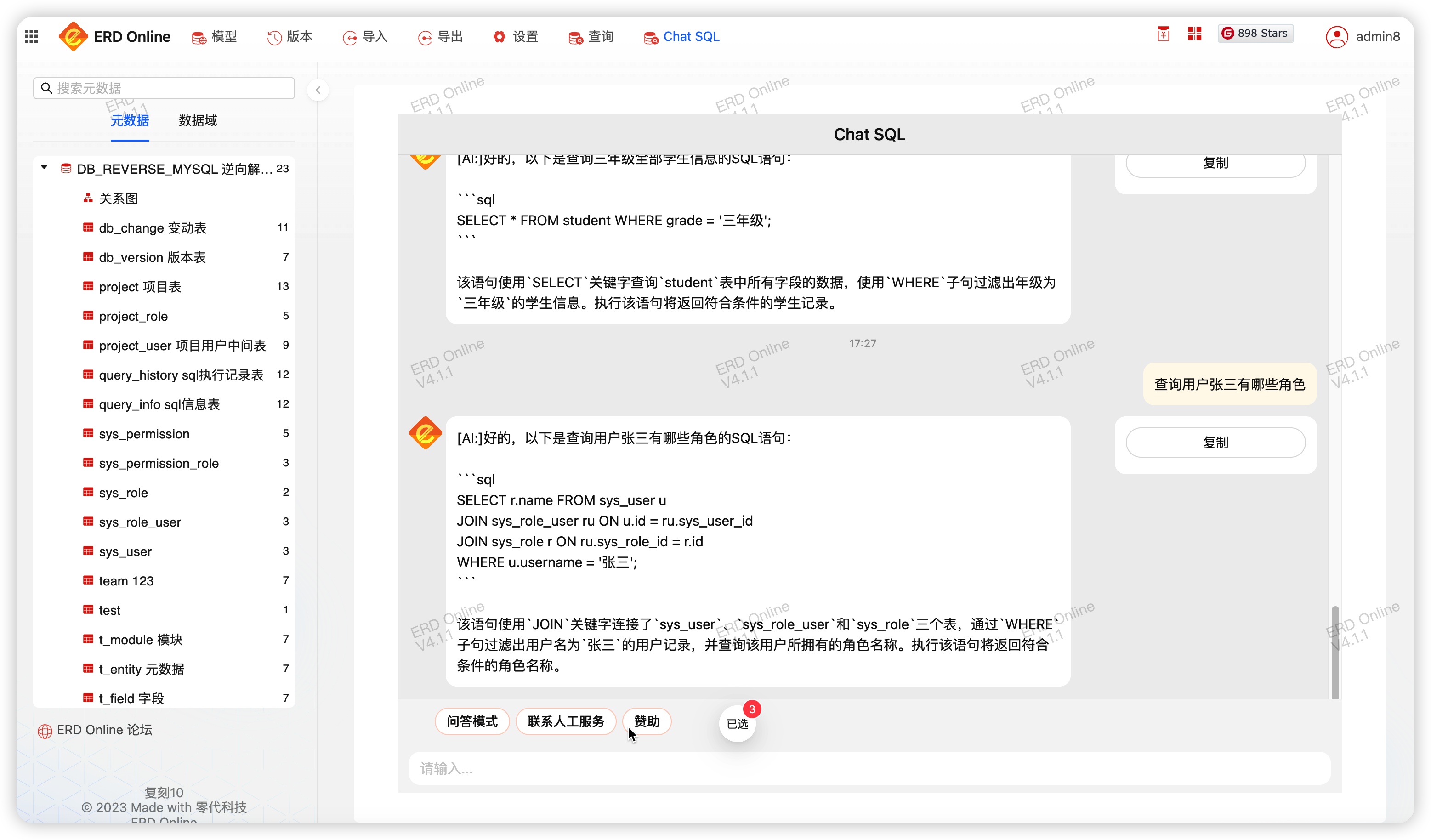Click the ERD Online logo
This screenshot has width=1431, height=840.
pos(73,36)
